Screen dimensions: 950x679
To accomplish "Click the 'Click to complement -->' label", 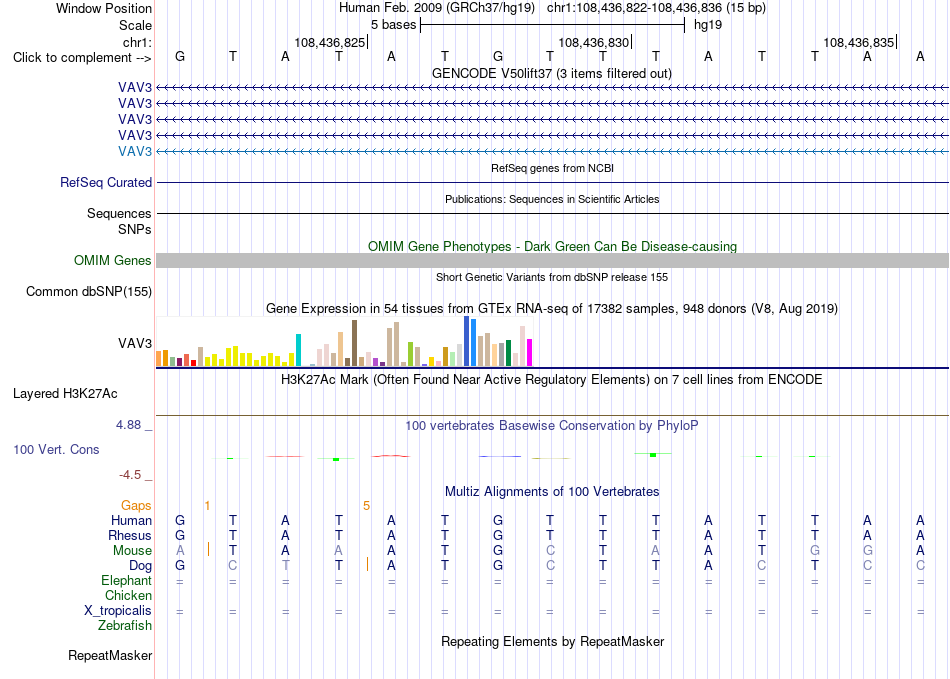I will pyautogui.click(x=82, y=58).
